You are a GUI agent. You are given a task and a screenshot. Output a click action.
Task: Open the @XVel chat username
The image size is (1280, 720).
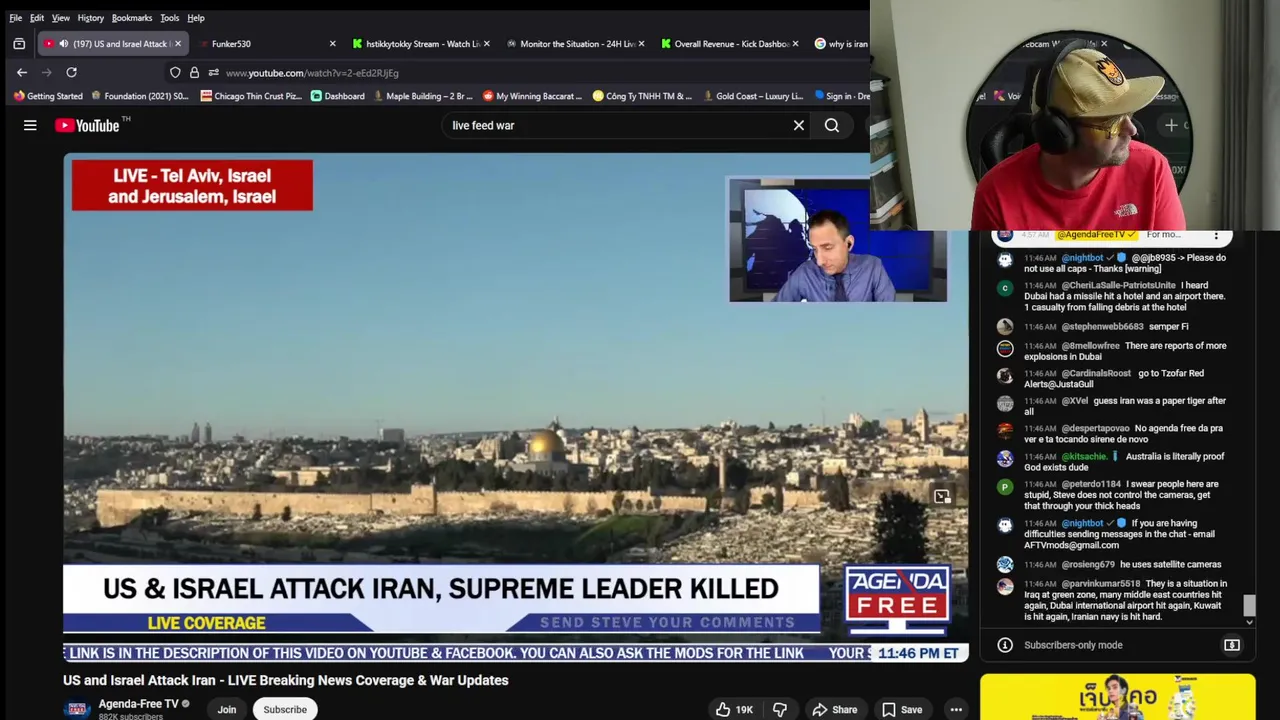[x=1074, y=401]
